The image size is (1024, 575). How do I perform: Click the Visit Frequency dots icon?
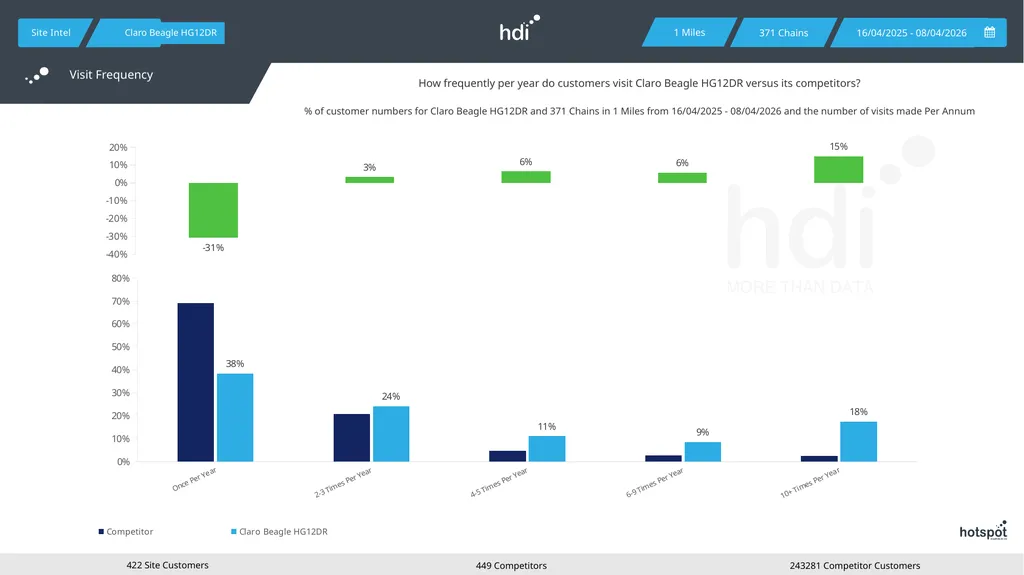coord(37,75)
